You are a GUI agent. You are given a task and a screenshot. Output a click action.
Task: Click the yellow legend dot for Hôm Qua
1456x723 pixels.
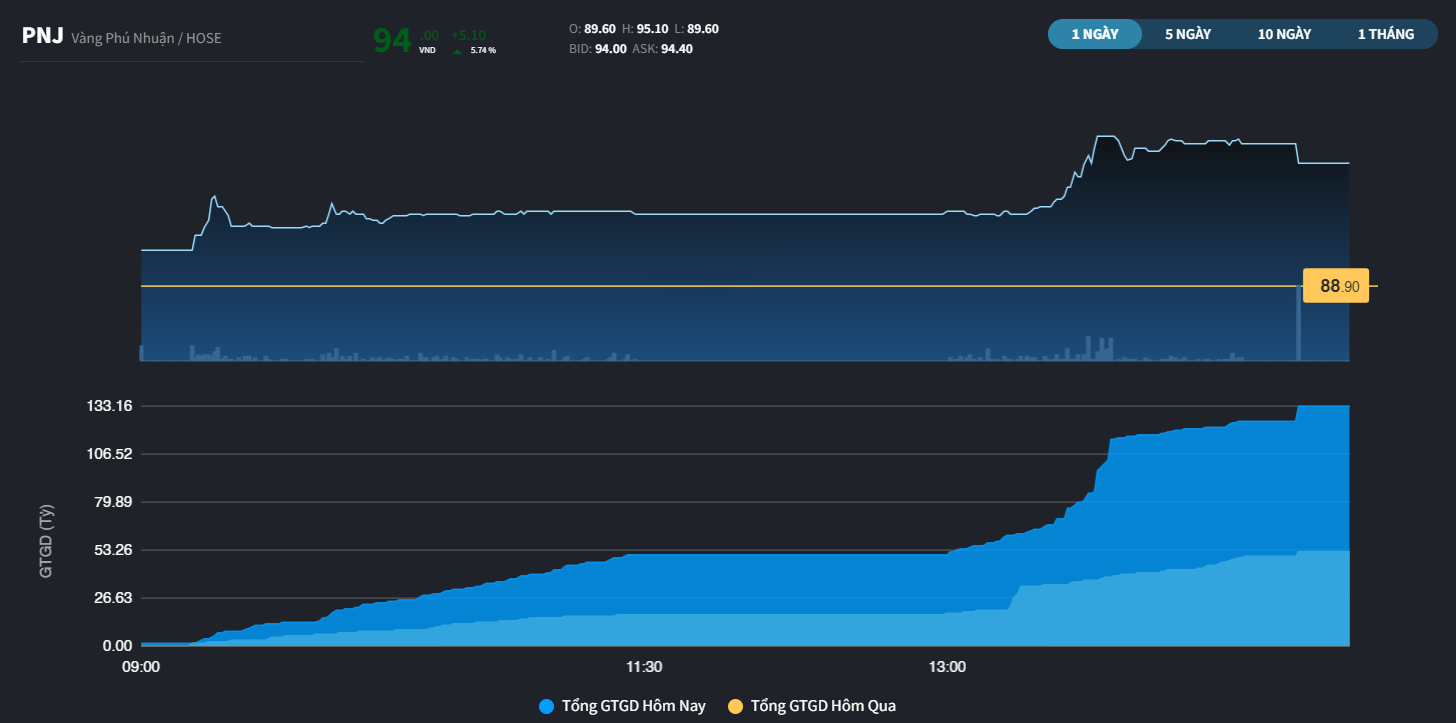735,706
